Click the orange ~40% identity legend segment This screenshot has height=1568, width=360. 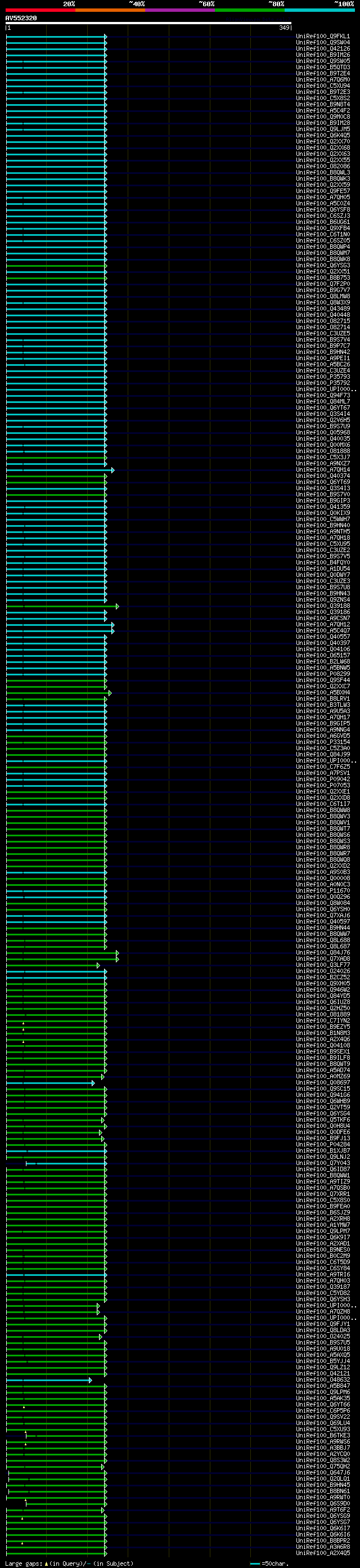click(x=110, y=10)
